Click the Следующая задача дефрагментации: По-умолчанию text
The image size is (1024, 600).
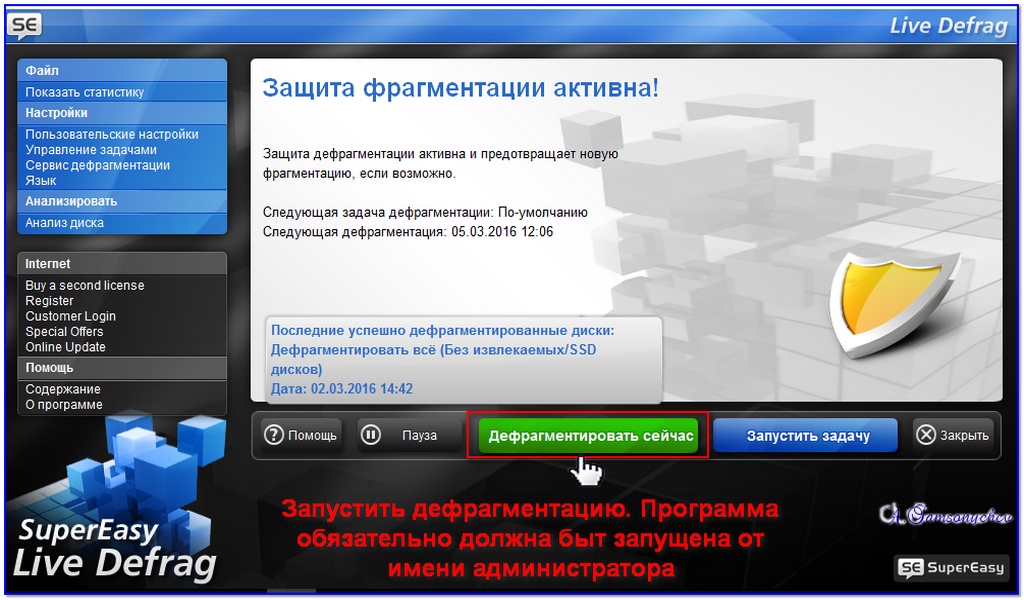425,212
